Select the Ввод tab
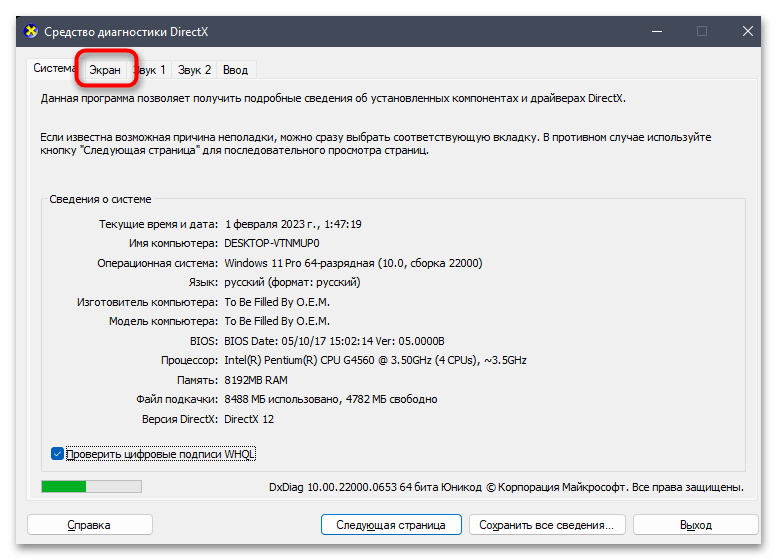Image resolution: width=777 pixels, height=560 pixels. 235,70
